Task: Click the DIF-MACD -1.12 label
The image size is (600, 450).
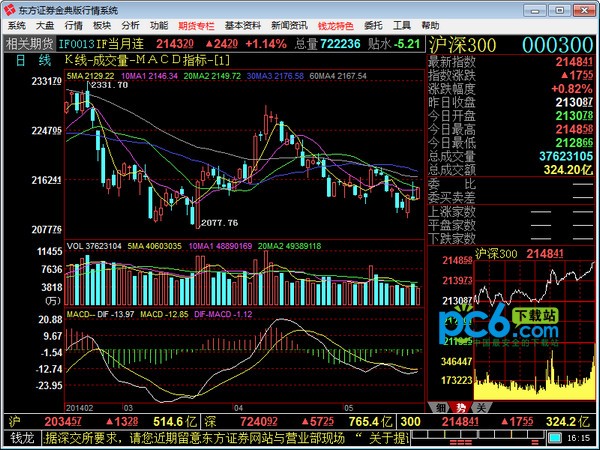Action: 223,314
